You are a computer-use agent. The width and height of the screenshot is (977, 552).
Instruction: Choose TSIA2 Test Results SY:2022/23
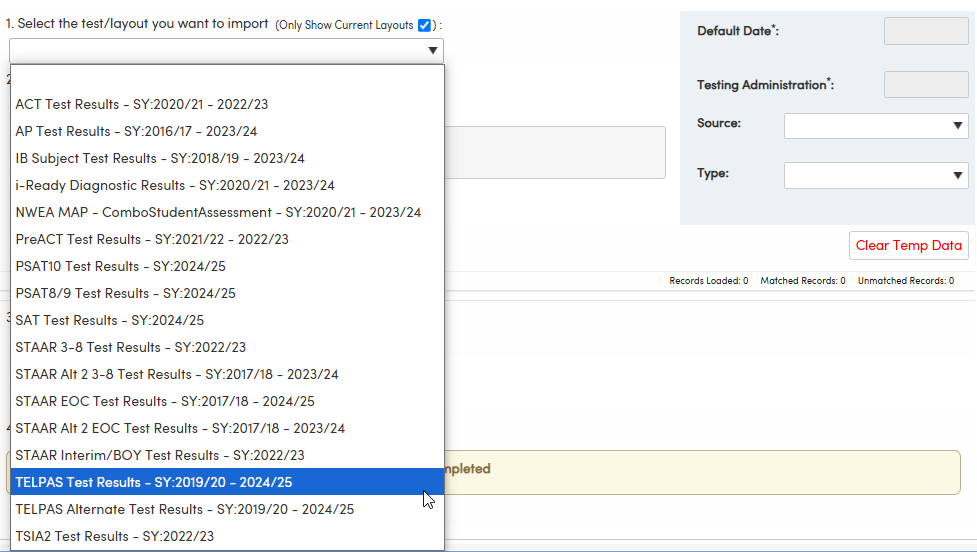coord(227,536)
